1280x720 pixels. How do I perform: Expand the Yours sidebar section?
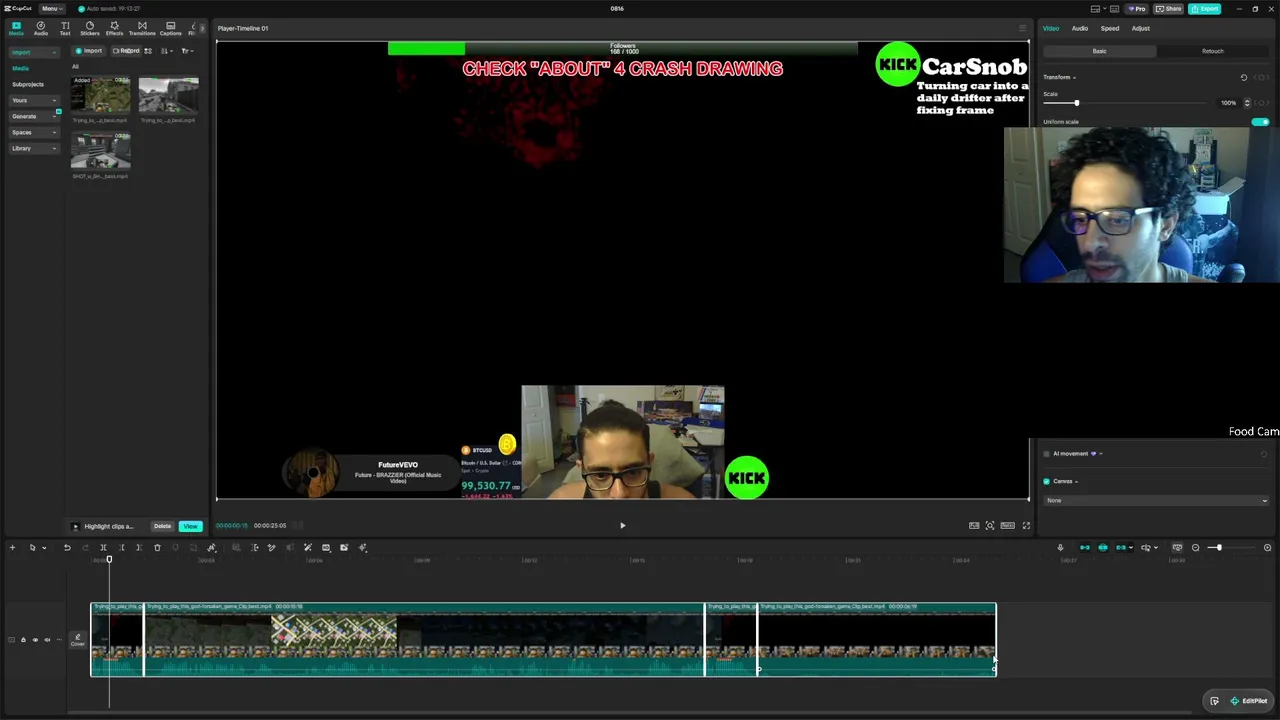click(x=33, y=100)
